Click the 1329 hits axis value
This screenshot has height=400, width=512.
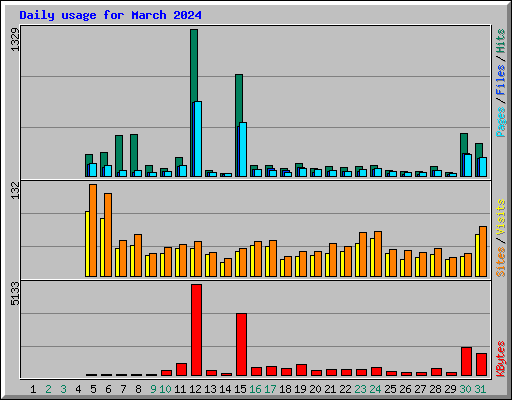click(x=15, y=39)
